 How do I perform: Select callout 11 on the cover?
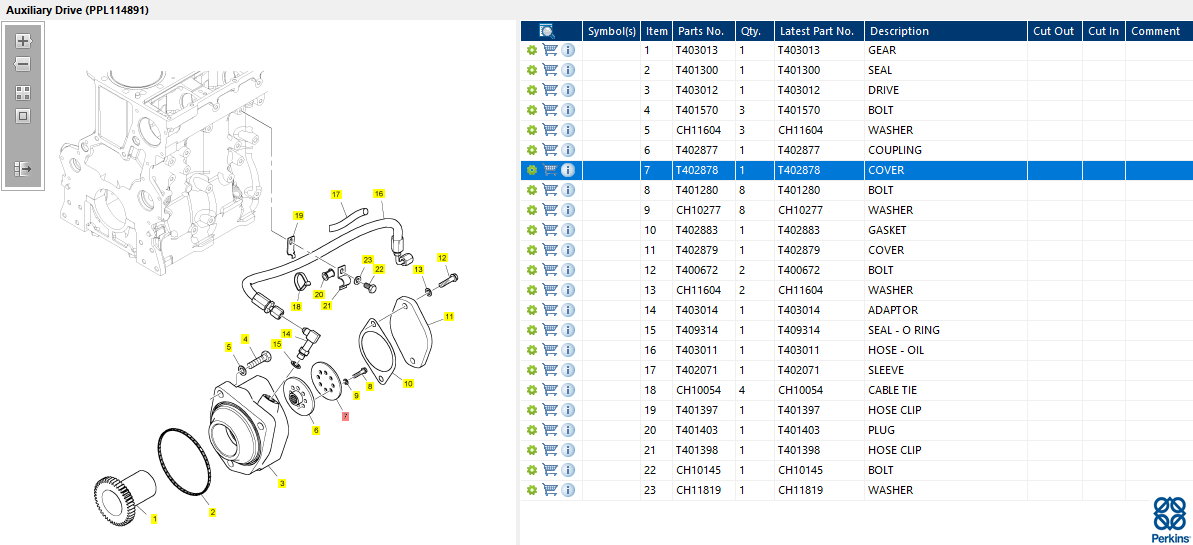pos(449,316)
